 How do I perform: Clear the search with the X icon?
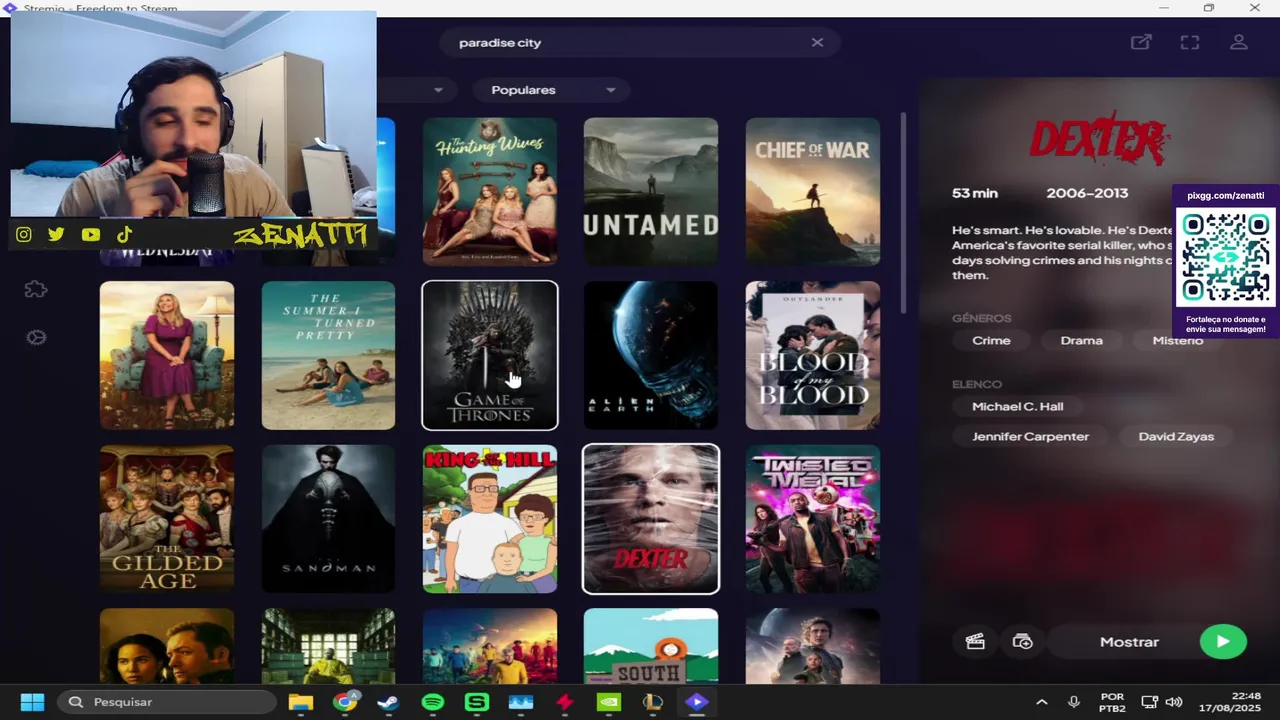pos(817,42)
